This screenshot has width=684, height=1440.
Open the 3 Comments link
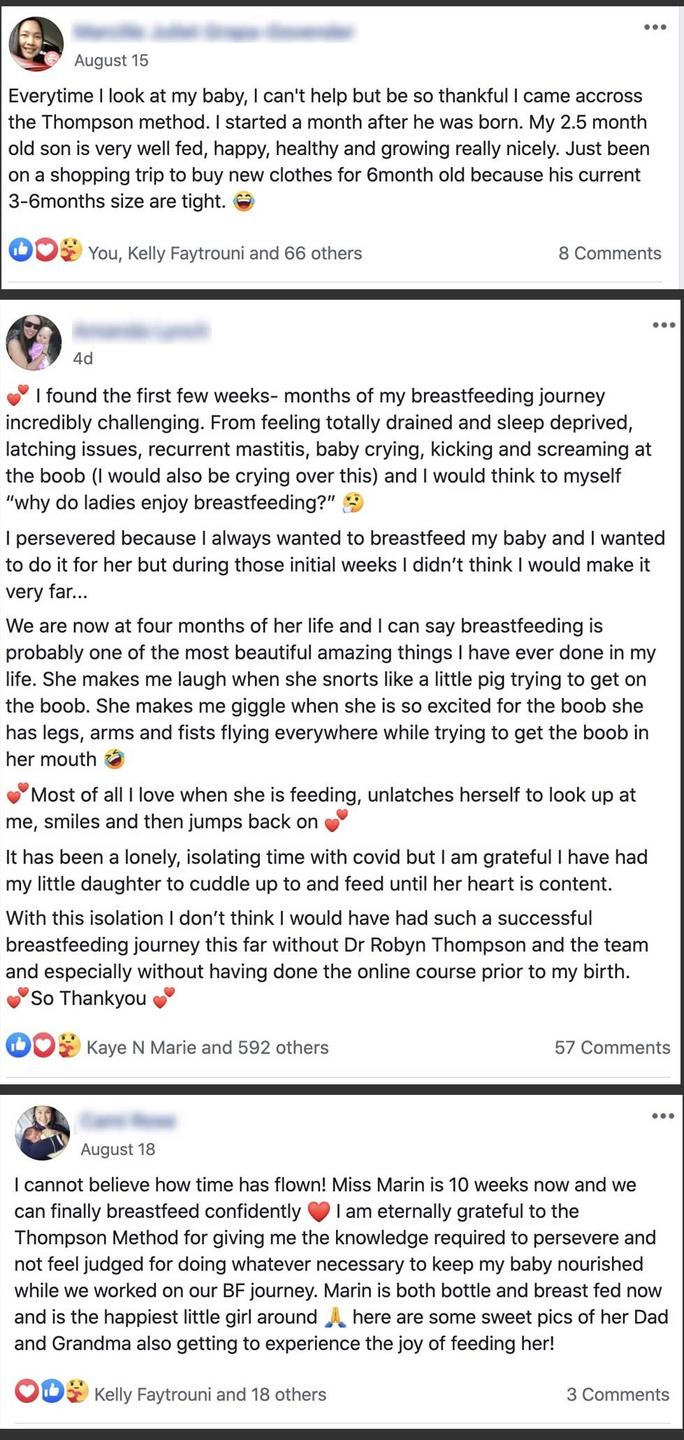[x=618, y=1394]
